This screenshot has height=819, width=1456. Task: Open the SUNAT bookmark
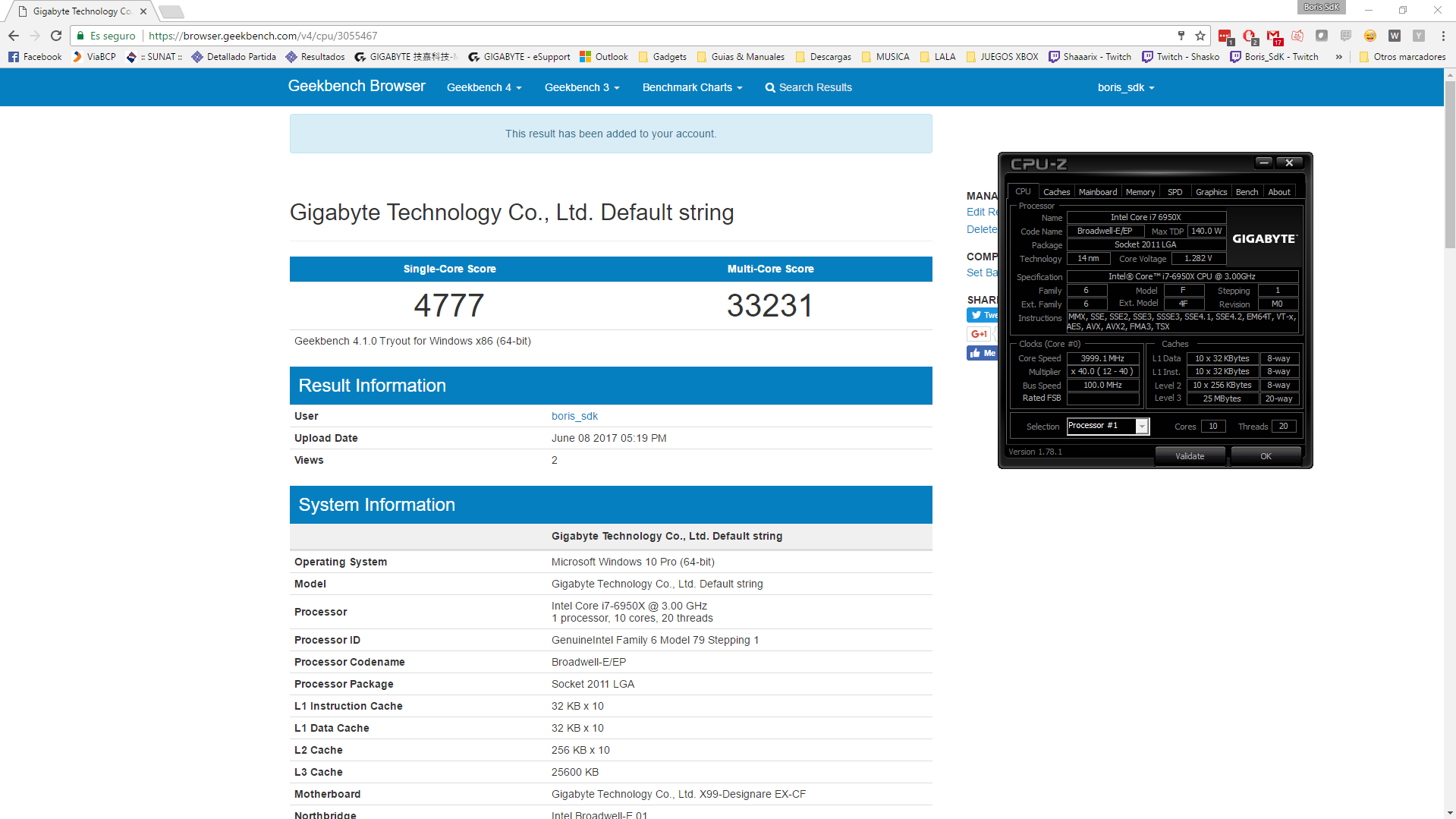[154, 57]
